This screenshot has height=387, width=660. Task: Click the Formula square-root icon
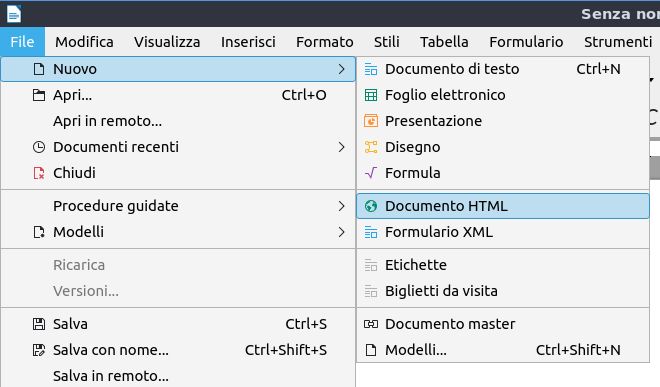point(371,173)
